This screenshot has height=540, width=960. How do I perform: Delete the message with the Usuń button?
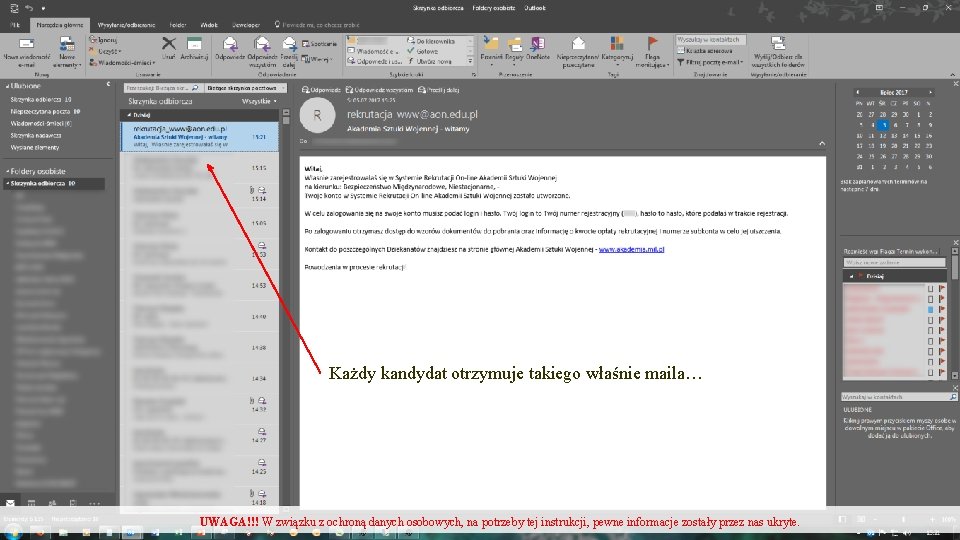pyautogui.click(x=168, y=48)
